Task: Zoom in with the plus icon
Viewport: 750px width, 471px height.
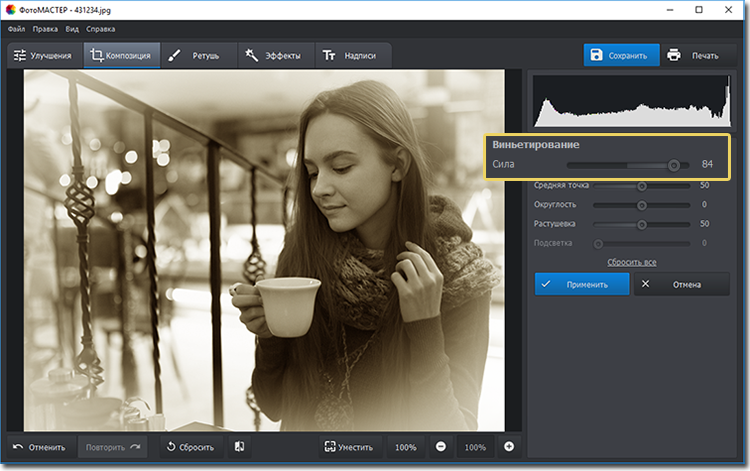Action: (509, 447)
